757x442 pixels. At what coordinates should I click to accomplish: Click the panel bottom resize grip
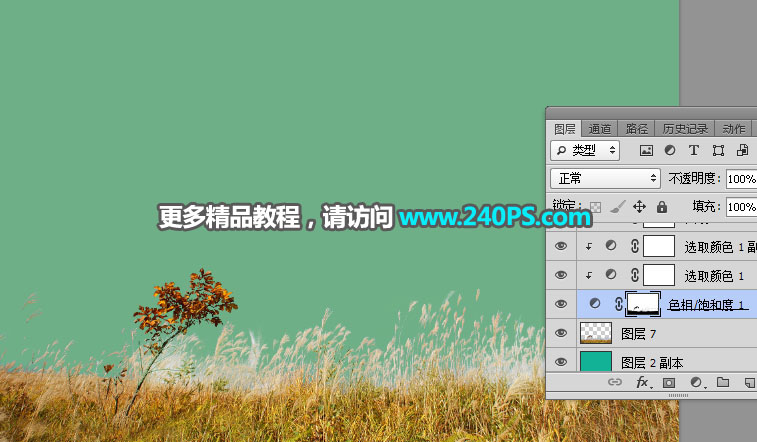coord(678,395)
